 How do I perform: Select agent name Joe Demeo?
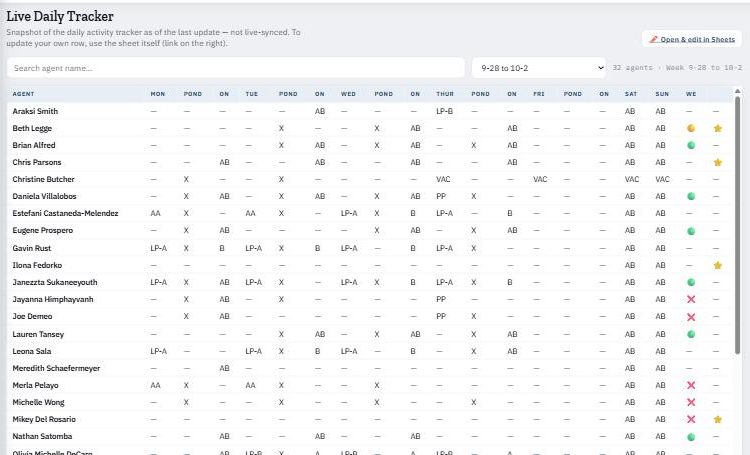point(33,316)
